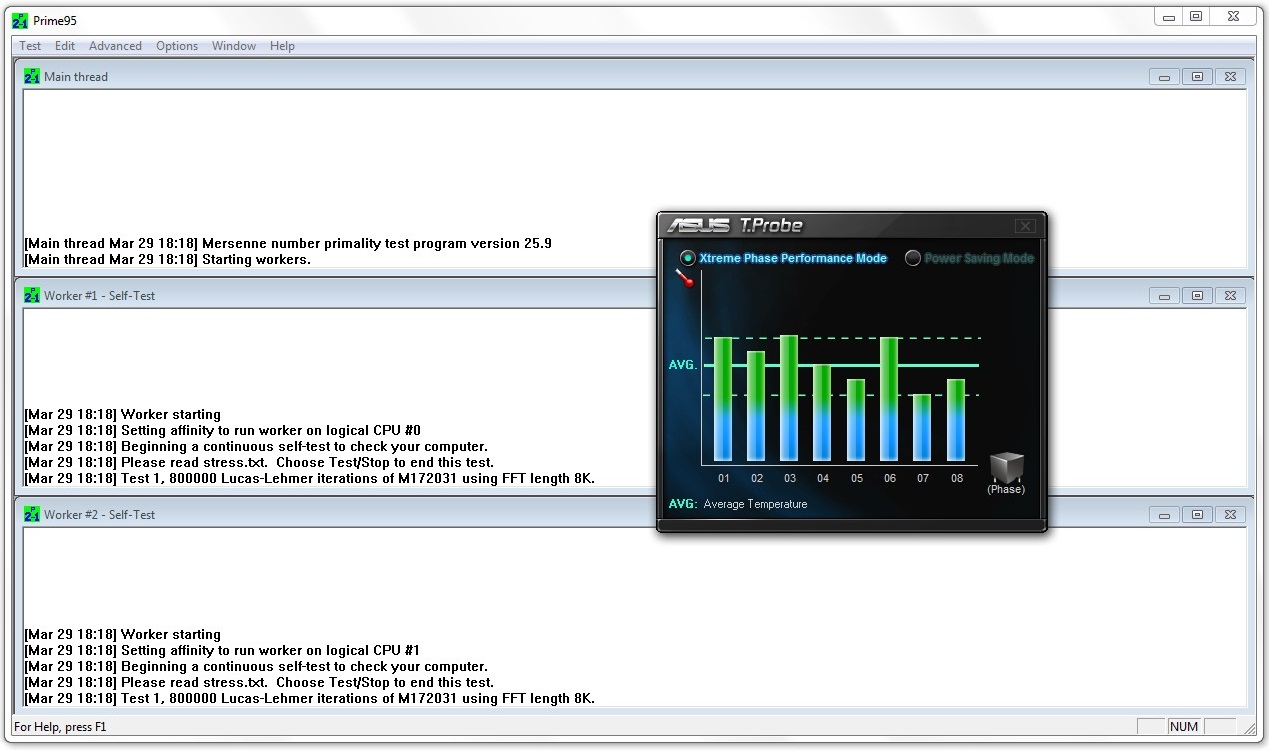
Task: Click Worker #2 'logical CPU #1' affinity line
Action: coord(222,651)
